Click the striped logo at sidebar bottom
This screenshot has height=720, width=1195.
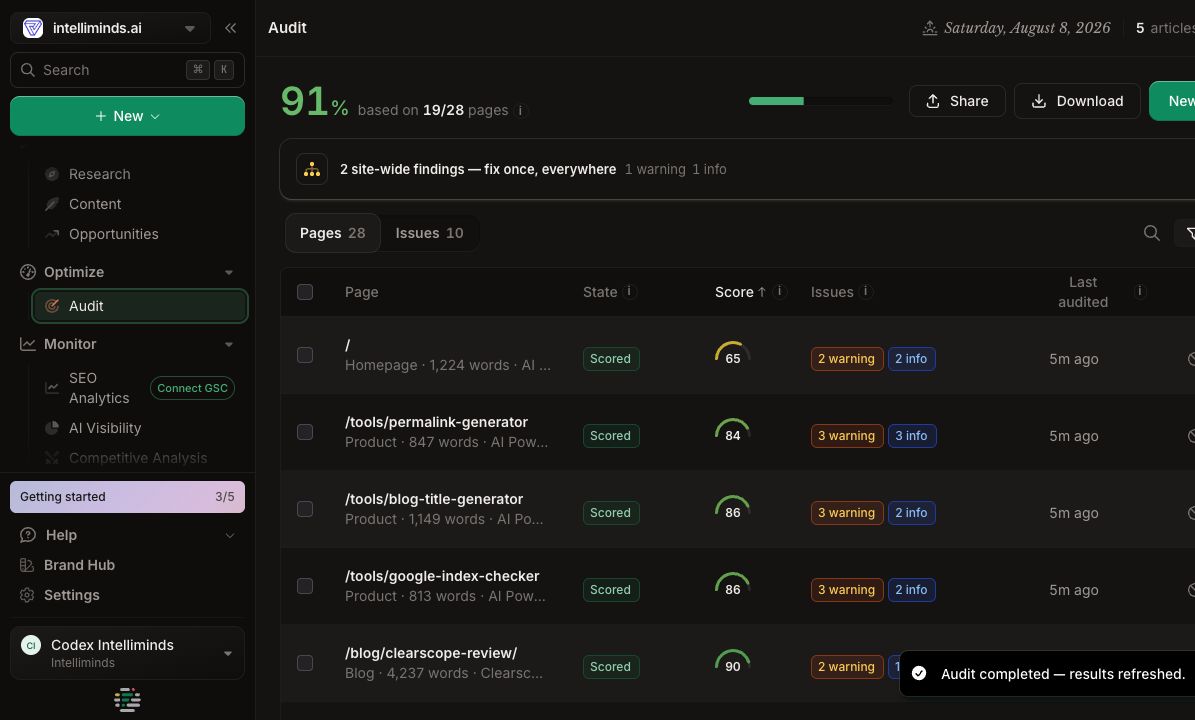127,699
